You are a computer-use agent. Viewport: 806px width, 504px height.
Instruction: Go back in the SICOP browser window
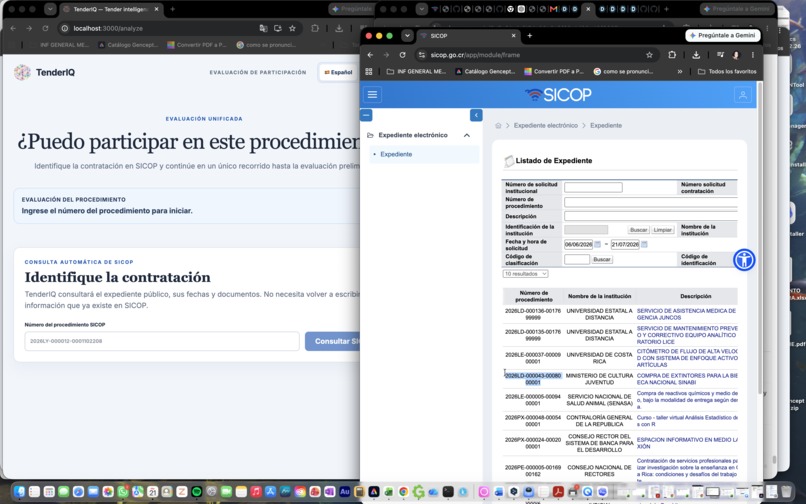370,55
